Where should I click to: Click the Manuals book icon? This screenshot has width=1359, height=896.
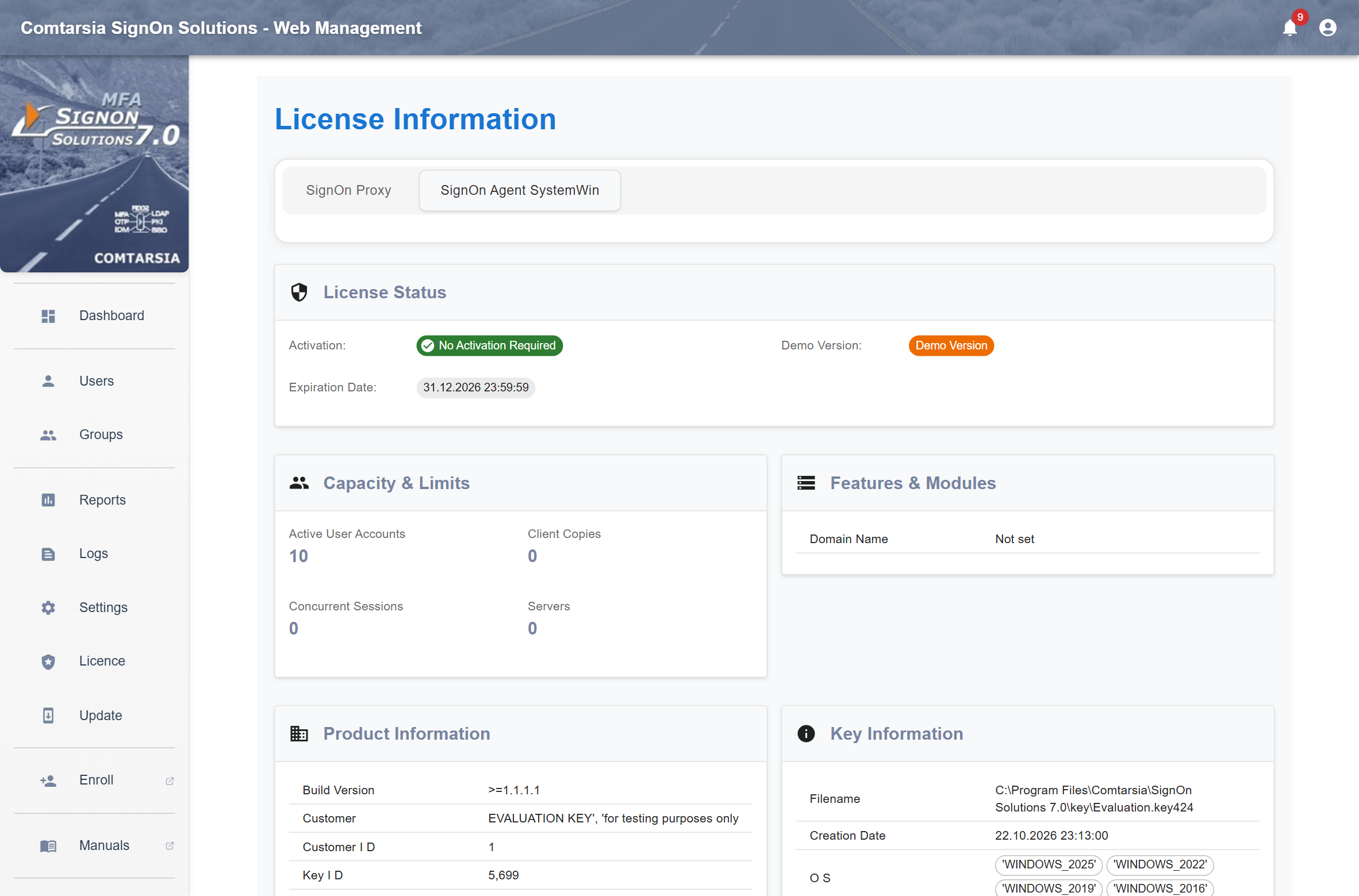(48, 846)
